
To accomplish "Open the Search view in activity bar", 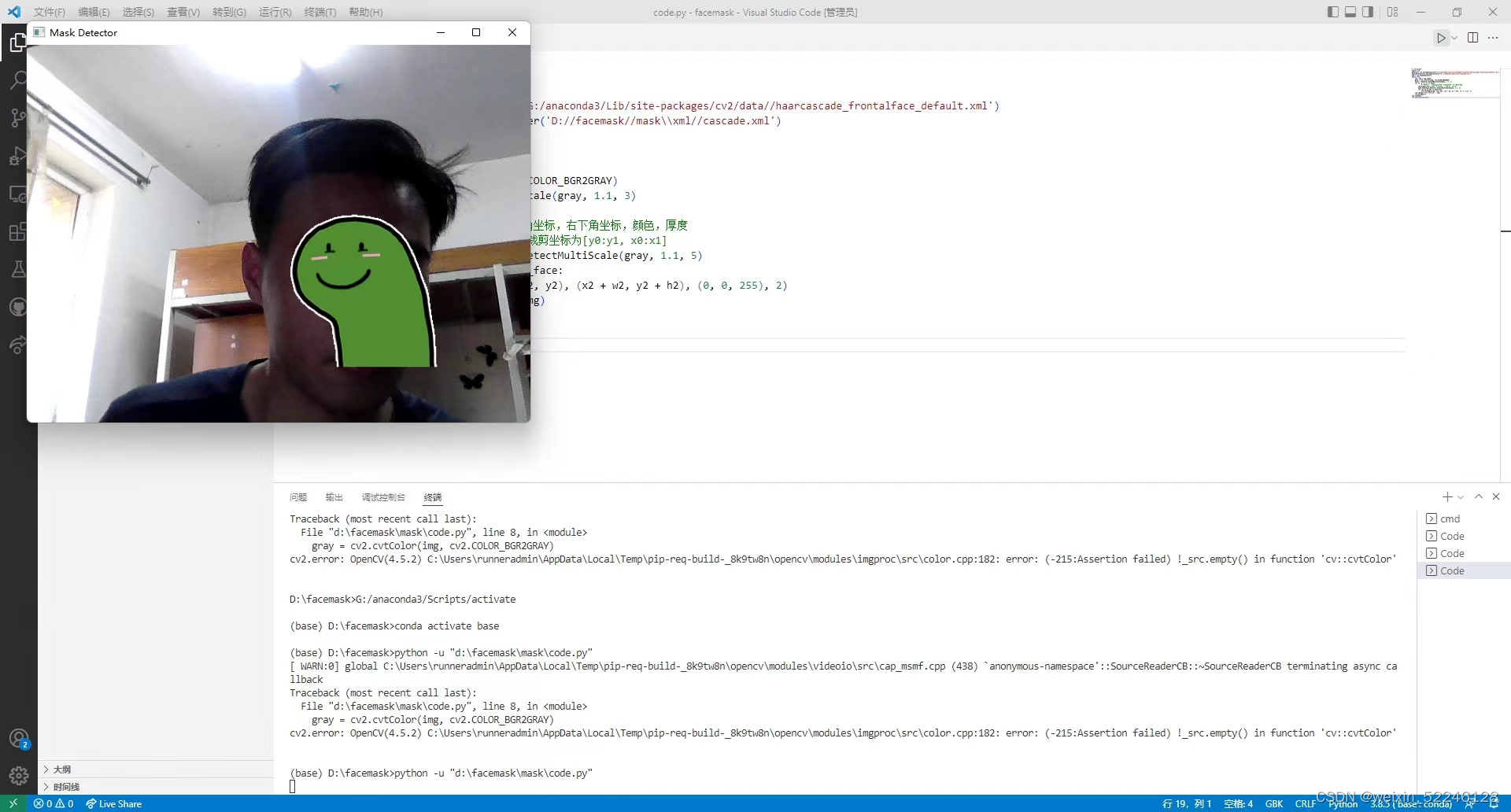I will (x=18, y=80).
